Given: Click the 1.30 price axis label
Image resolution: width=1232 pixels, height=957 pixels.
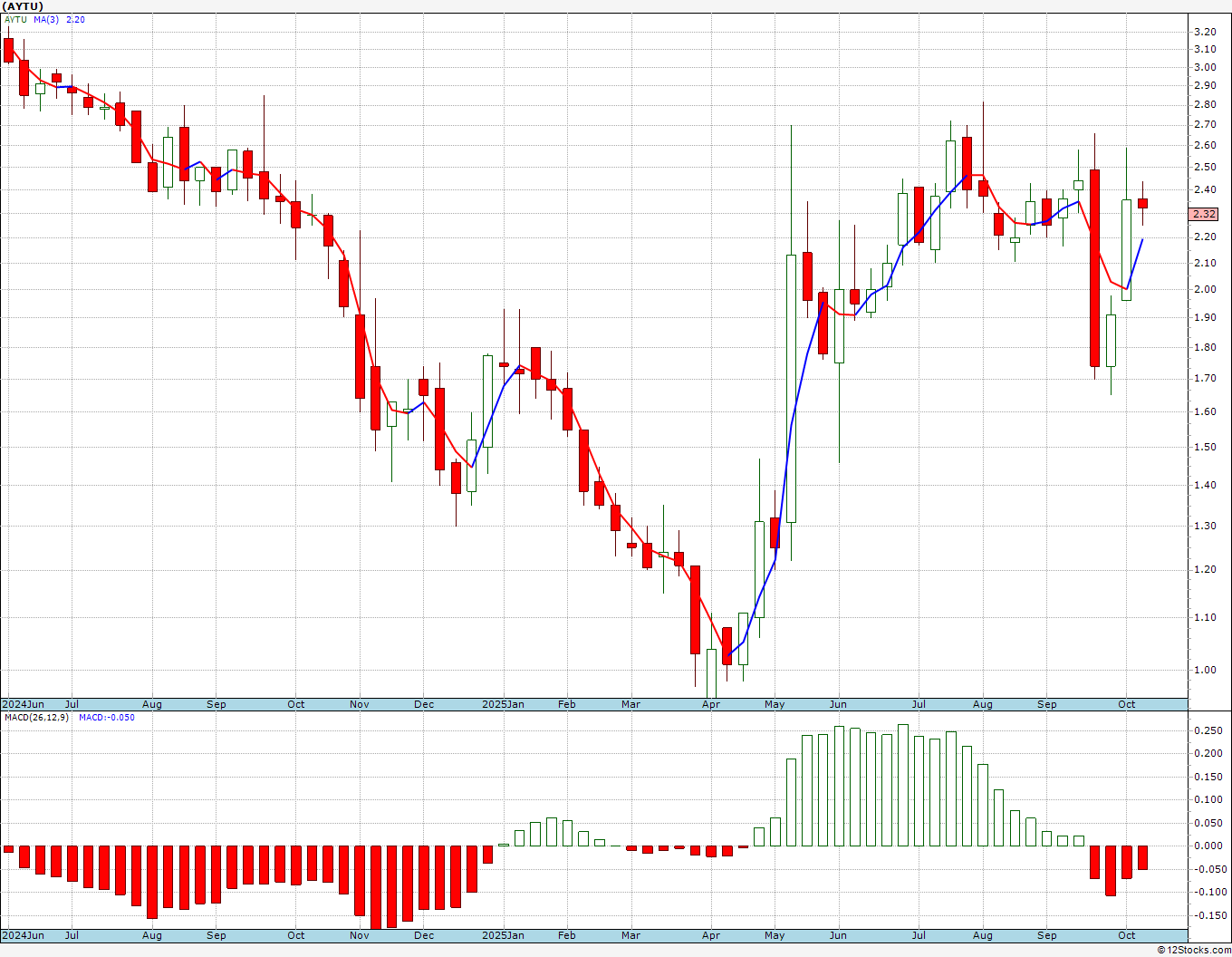Looking at the screenshot, I should point(1205,527).
